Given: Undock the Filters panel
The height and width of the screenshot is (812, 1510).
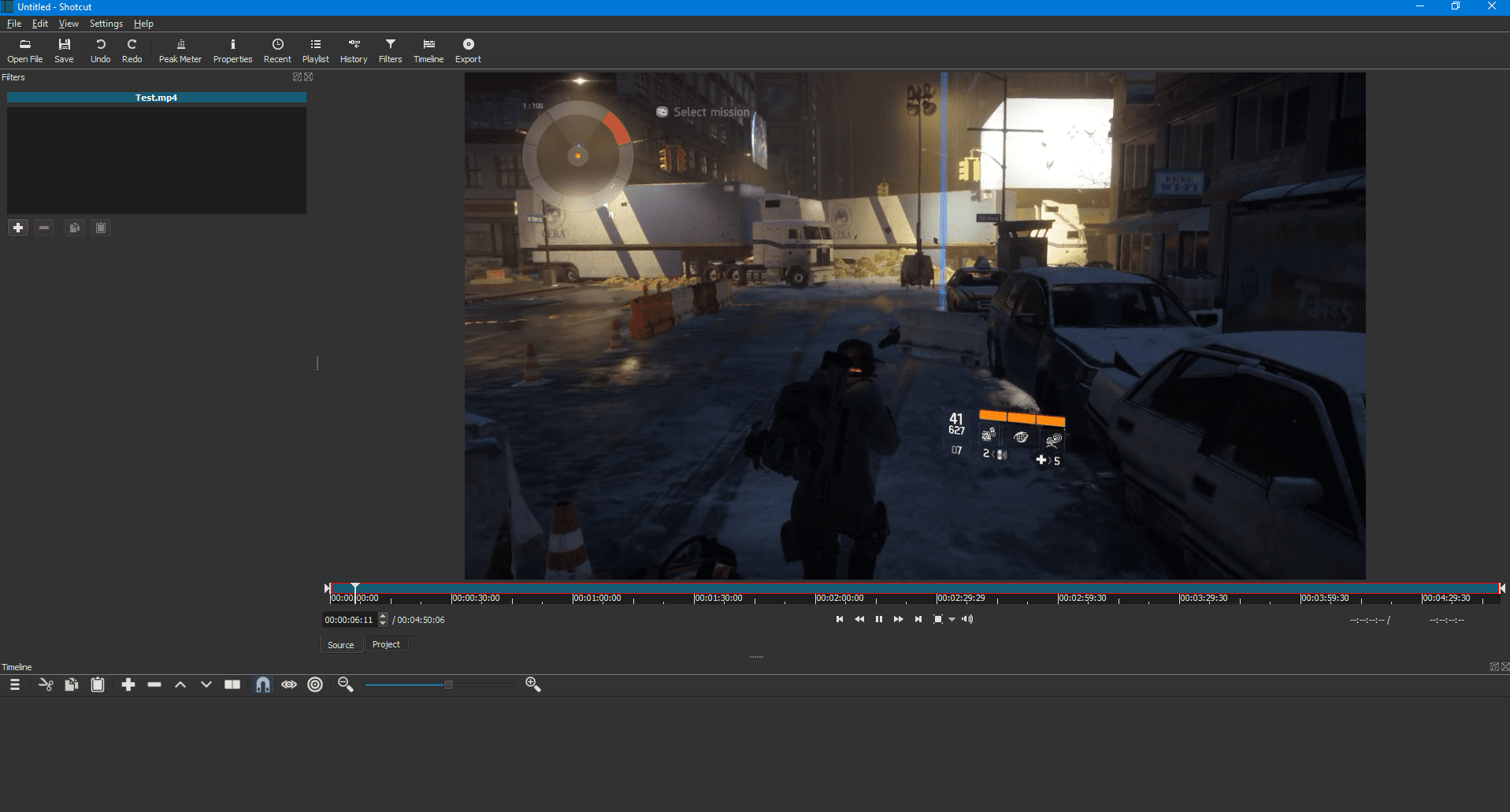Looking at the screenshot, I should tap(297, 77).
